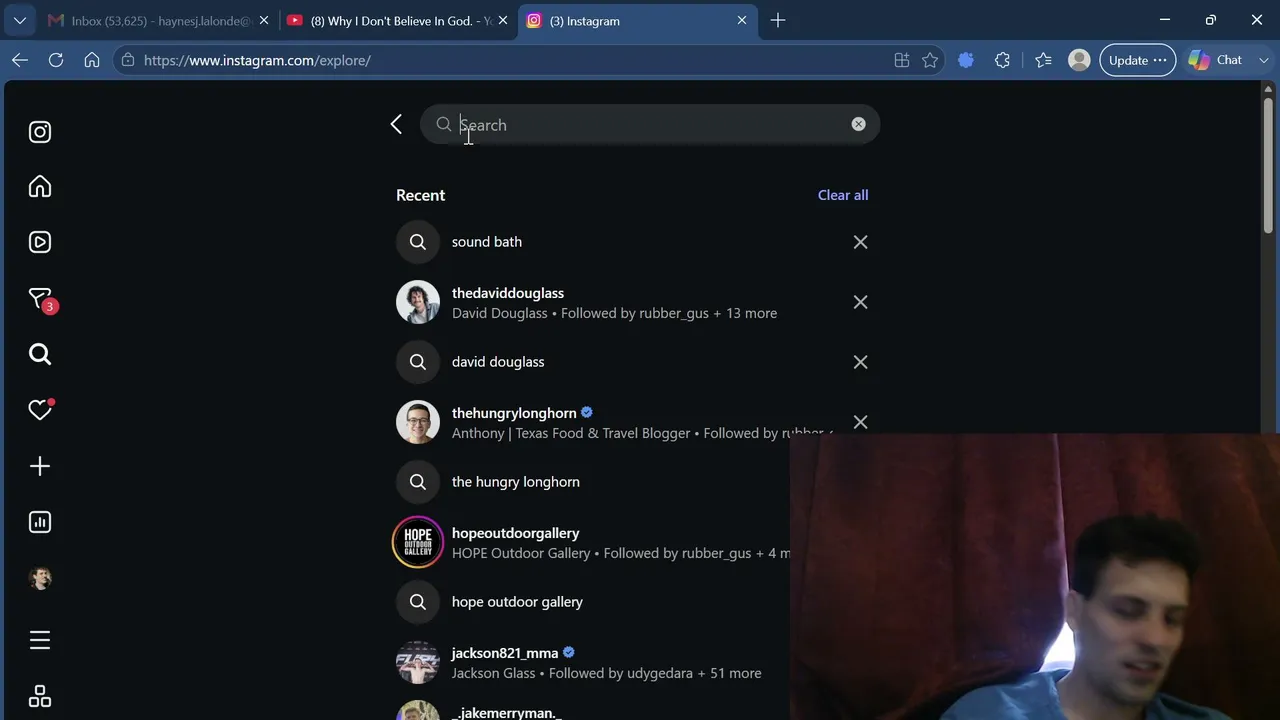Open the Copilot Chat button

pos(1216,60)
